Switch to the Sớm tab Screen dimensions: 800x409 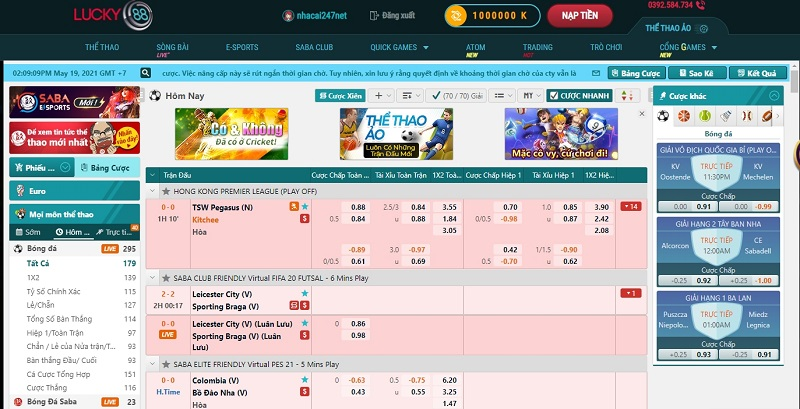[32, 231]
